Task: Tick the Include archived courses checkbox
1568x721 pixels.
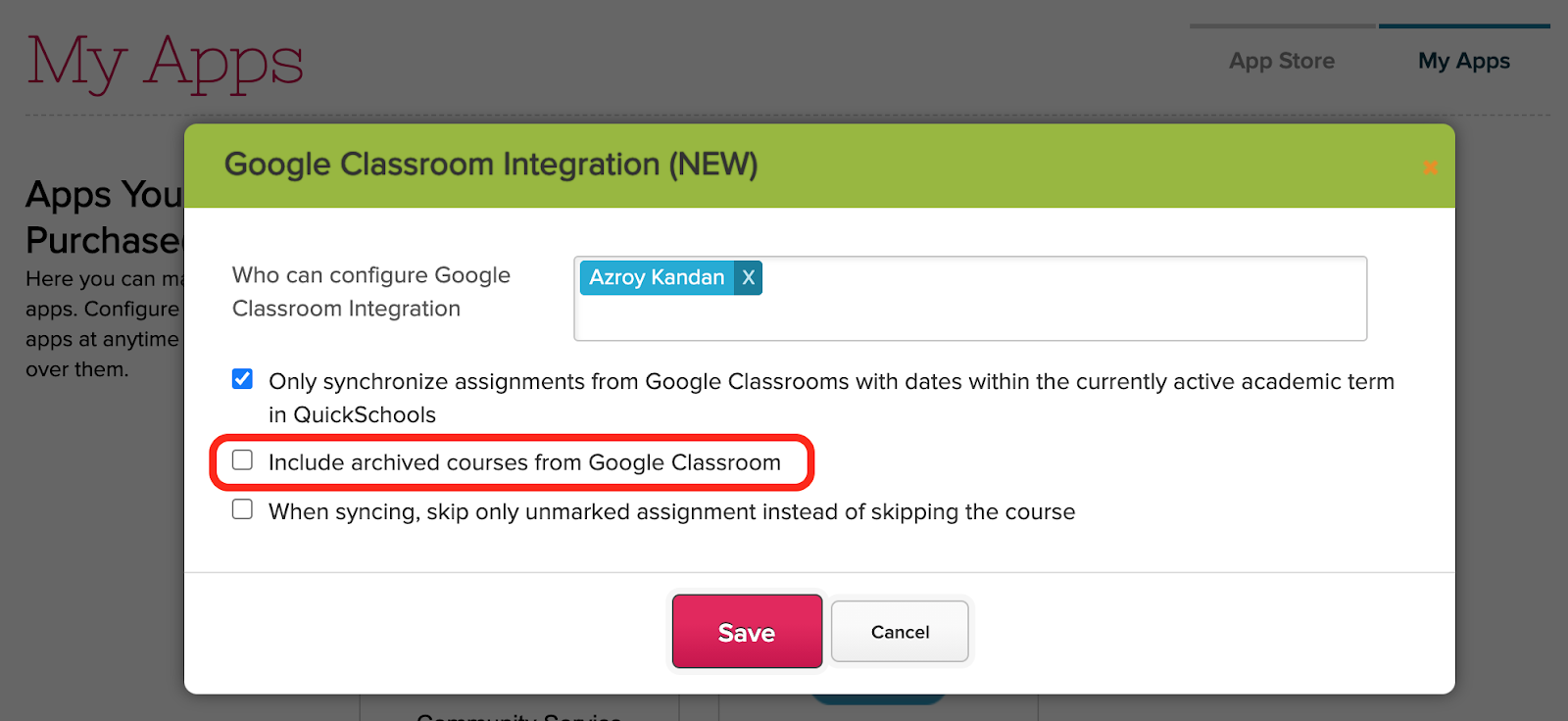Action: (x=242, y=460)
